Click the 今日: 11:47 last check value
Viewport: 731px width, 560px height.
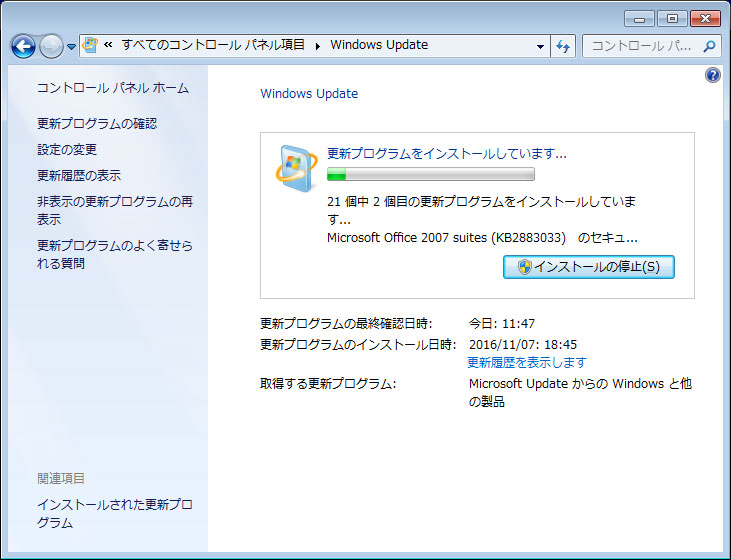point(502,324)
